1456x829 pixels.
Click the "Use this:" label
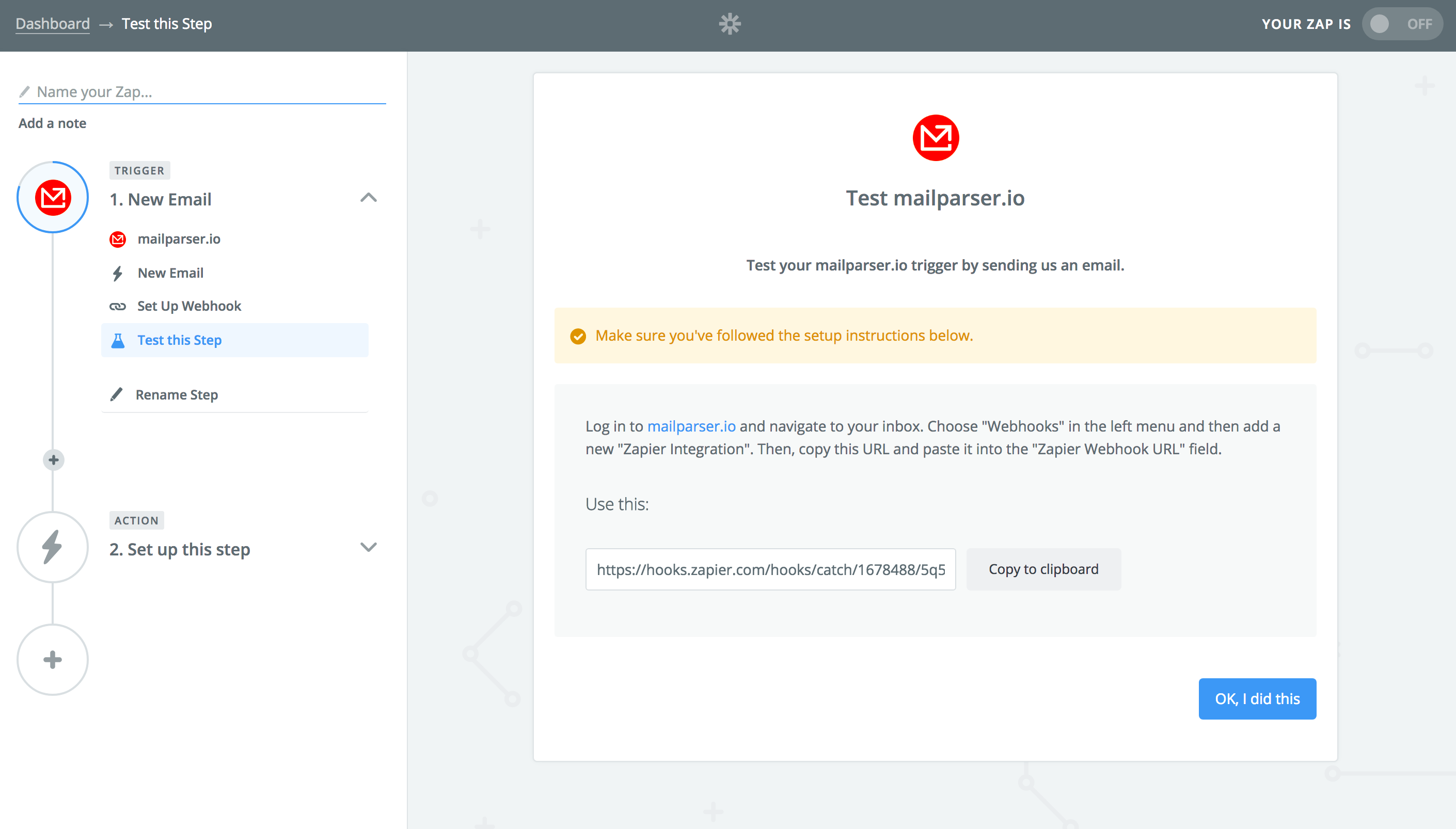617,504
